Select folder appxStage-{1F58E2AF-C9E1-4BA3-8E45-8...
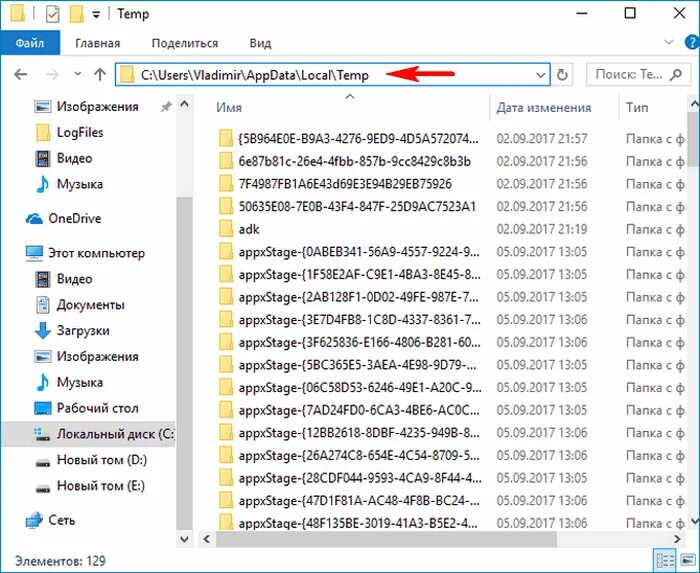Image resolution: width=700 pixels, height=573 pixels. coord(349,274)
